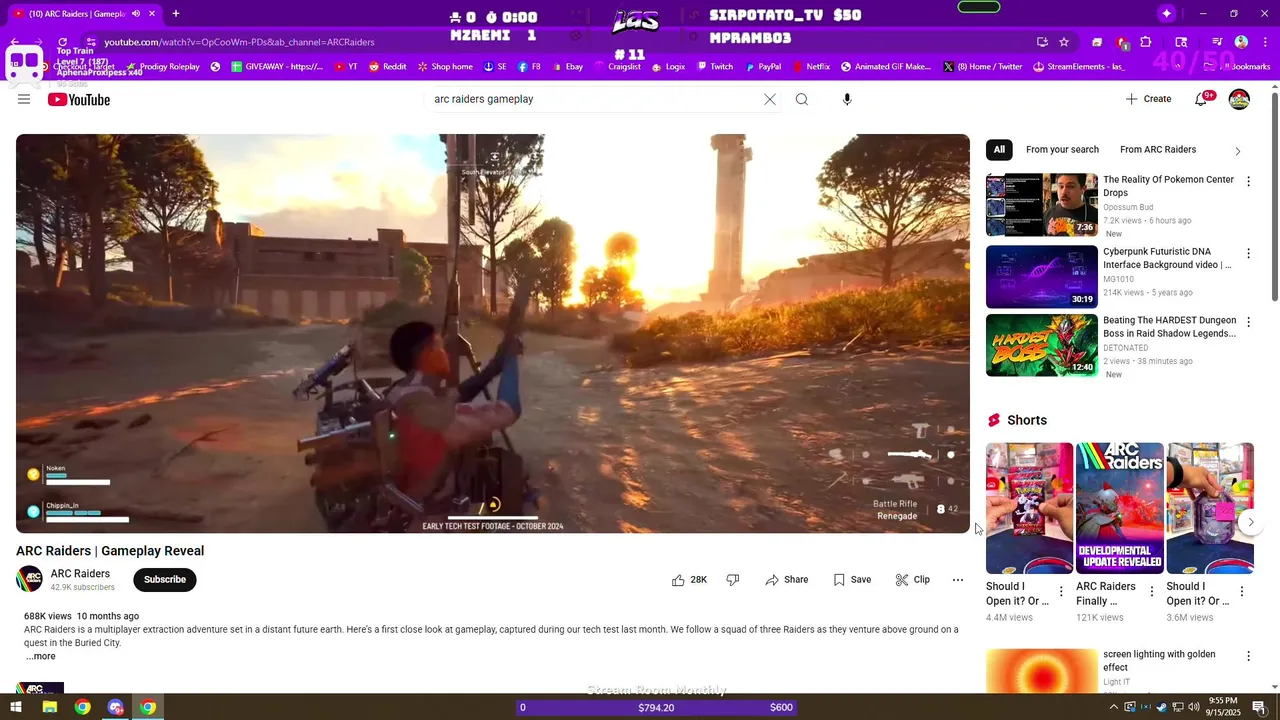Show hidden system tray icons

[1114, 707]
